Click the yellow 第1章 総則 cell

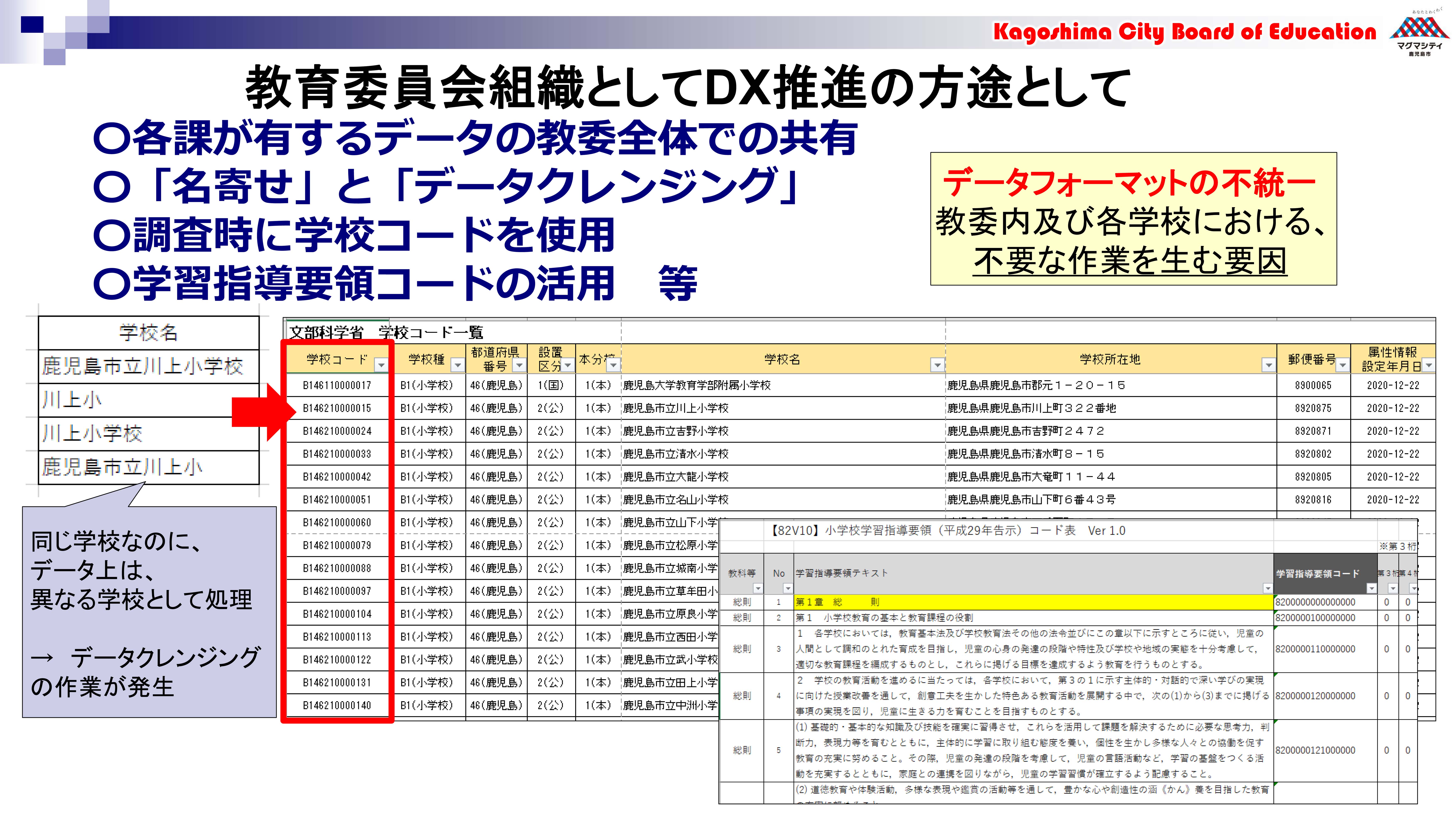click(x=1033, y=602)
